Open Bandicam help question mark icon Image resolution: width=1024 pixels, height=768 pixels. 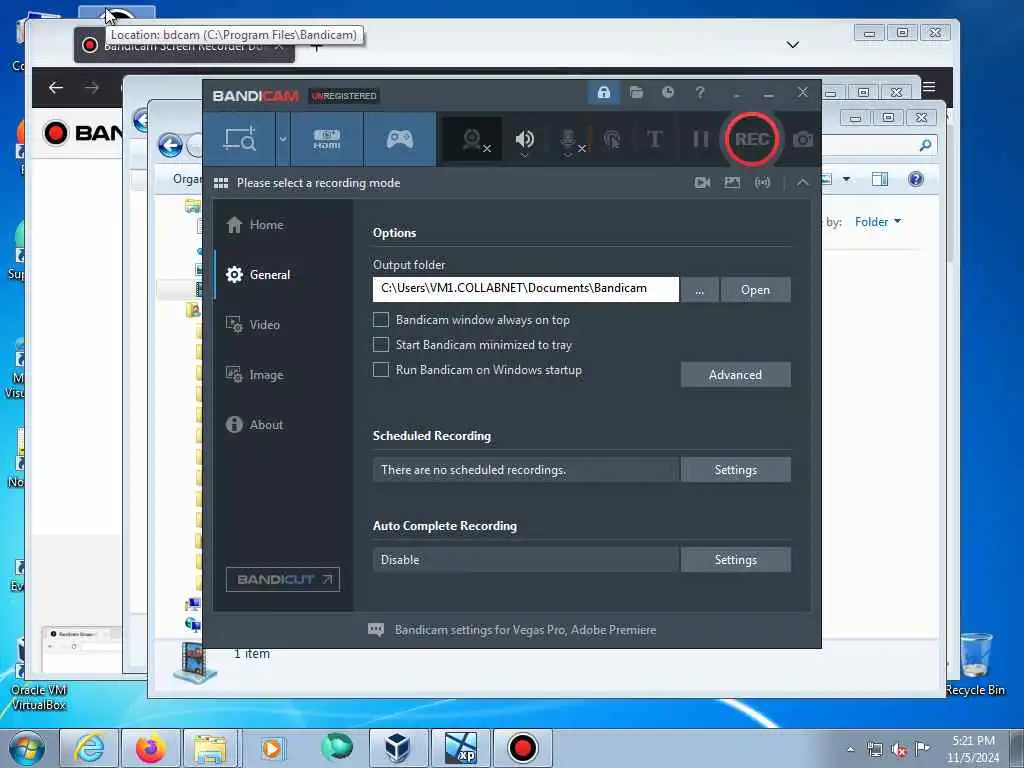(x=700, y=93)
